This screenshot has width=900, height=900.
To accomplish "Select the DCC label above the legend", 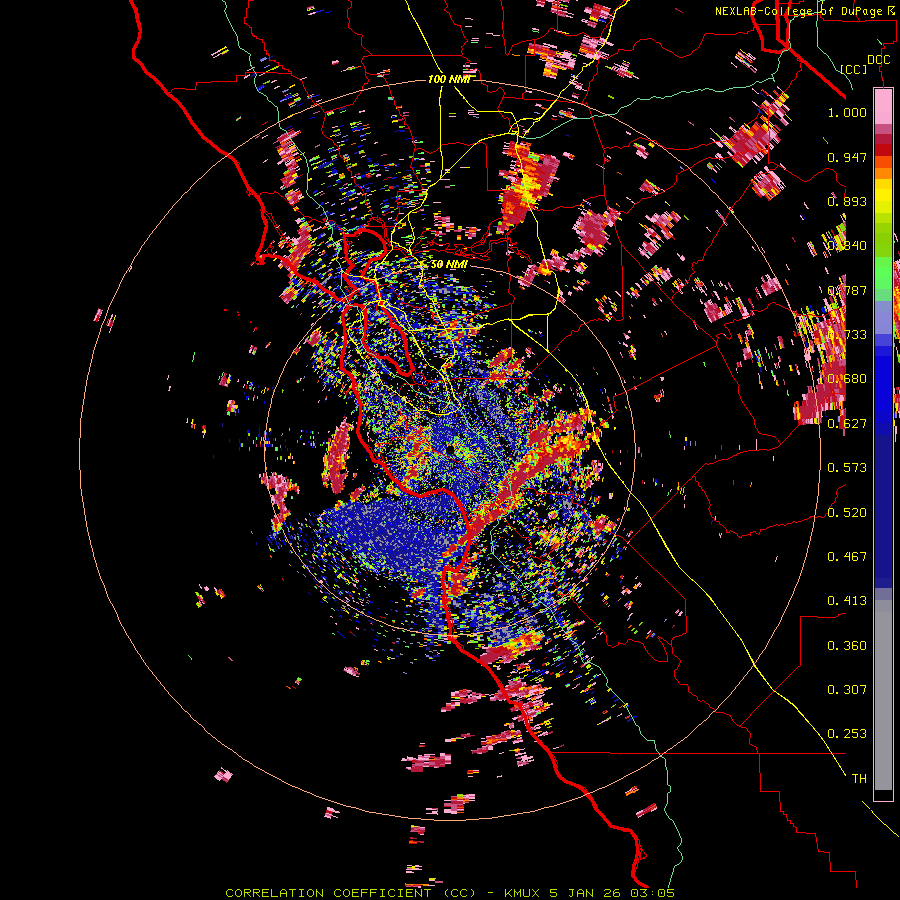I will click(878, 60).
